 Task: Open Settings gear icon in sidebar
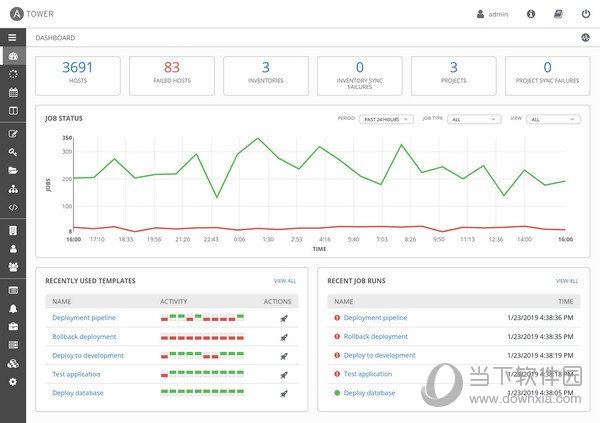click(x=13, y=382)
